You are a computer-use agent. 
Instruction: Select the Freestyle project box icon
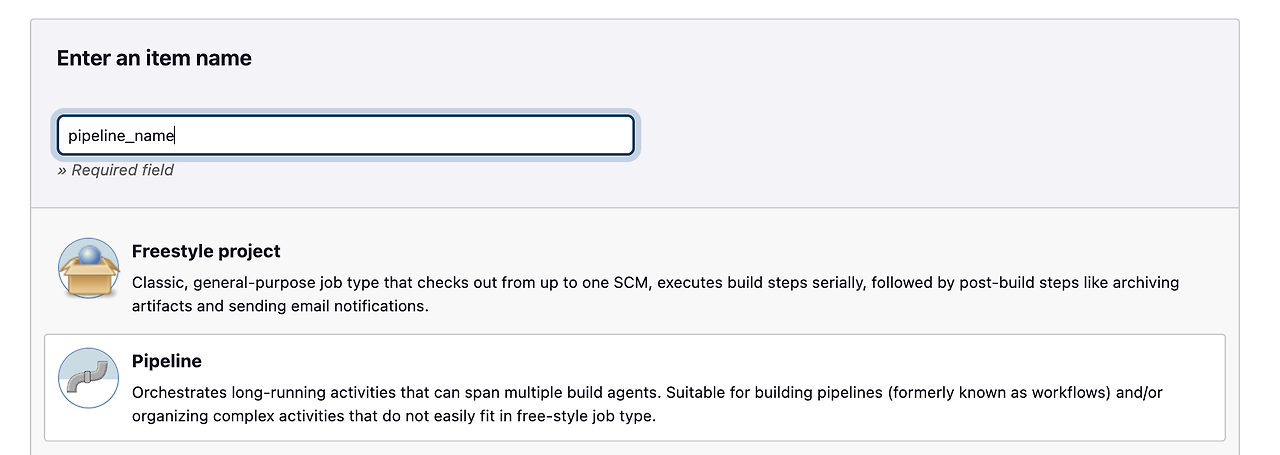(x=88, y=268)
